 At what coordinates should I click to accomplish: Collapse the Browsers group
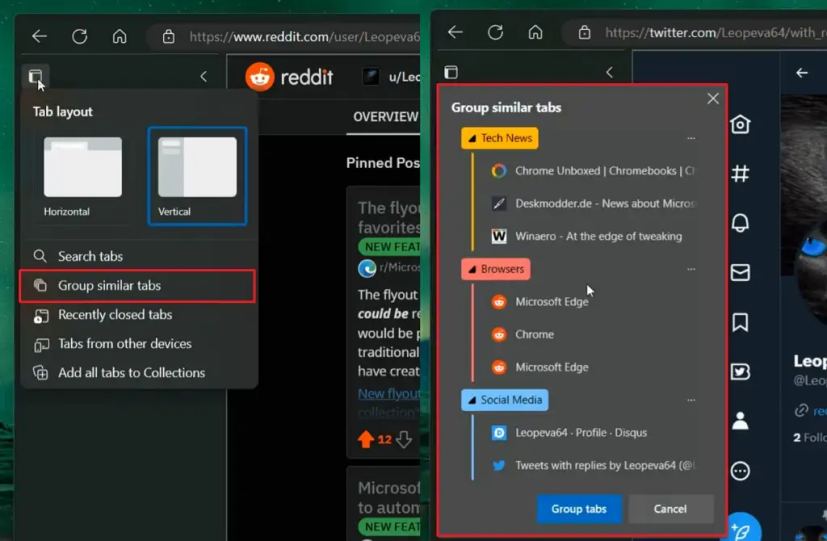(472, 269)
